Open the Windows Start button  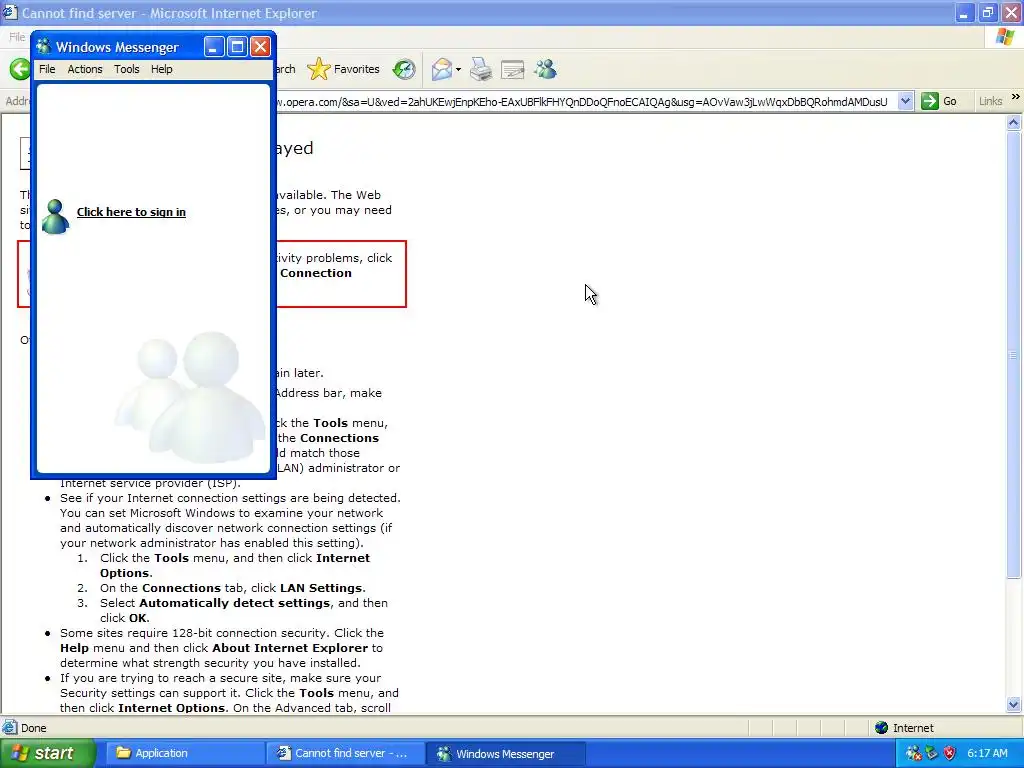point(48,753)
